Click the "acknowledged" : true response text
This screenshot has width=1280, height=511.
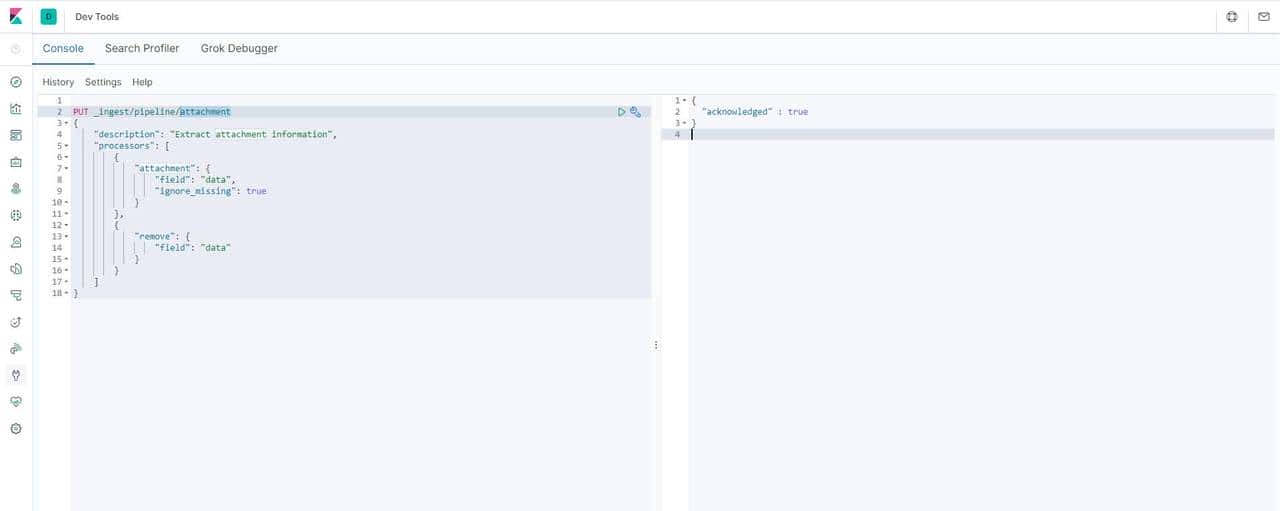point(755,112)
